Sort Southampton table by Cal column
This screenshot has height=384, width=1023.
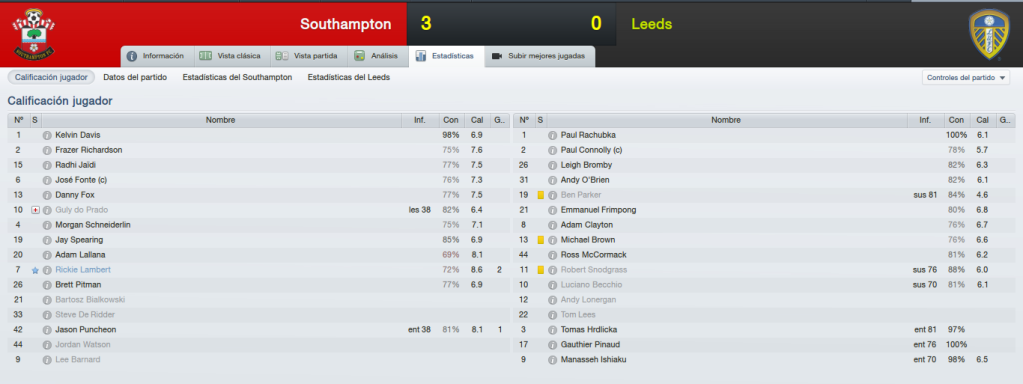pos(477,120)
